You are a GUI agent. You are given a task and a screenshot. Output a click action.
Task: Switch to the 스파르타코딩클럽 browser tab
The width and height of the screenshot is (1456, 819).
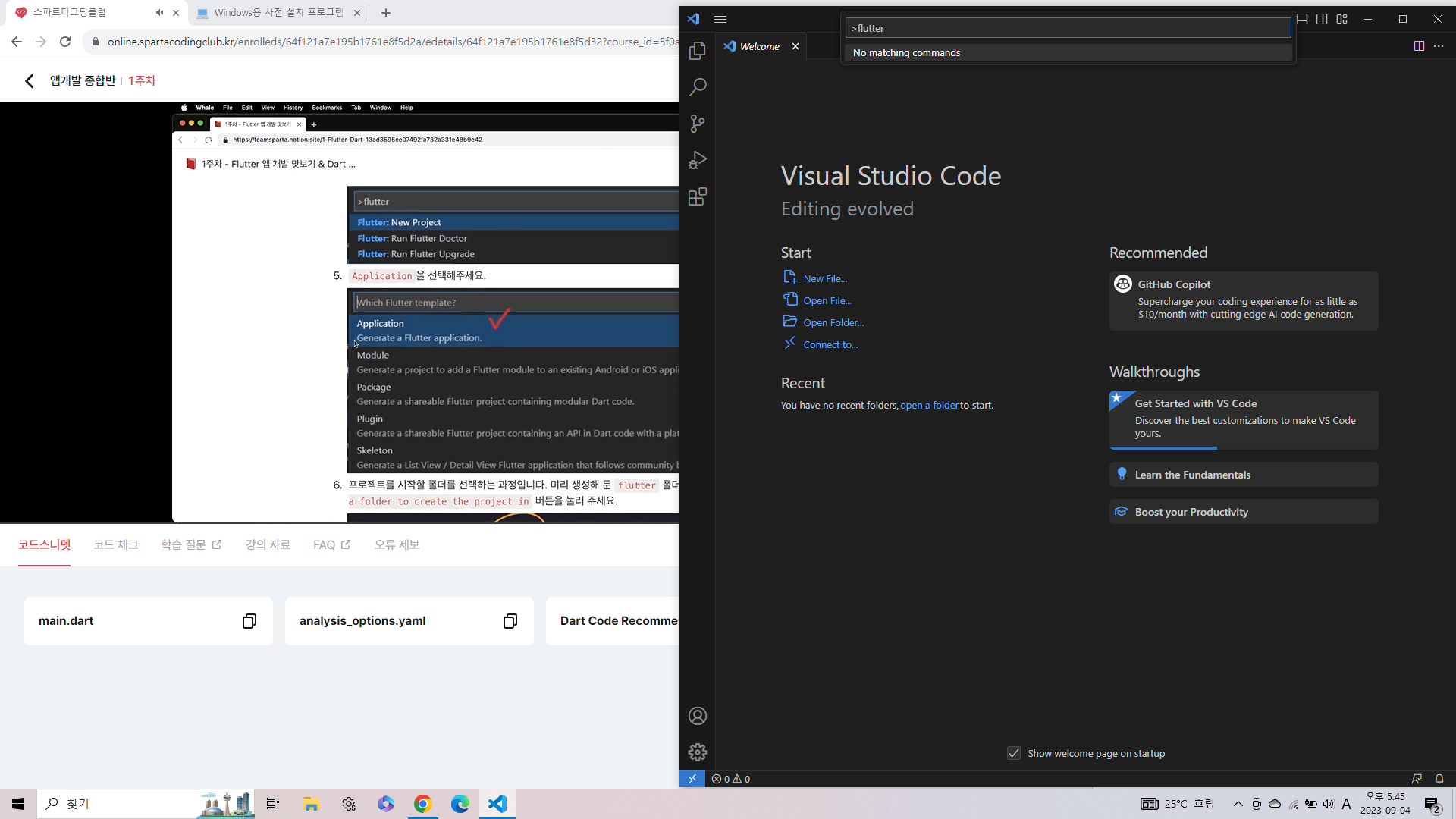click(x=97, y=13)
